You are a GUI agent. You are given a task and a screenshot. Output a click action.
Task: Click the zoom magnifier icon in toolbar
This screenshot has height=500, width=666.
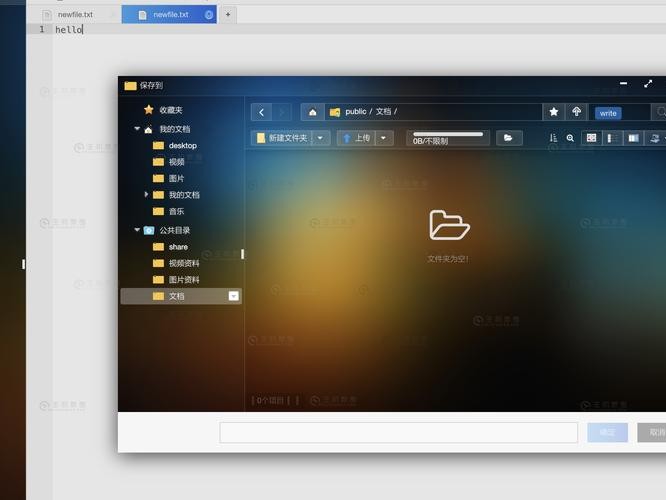[570, 138]
